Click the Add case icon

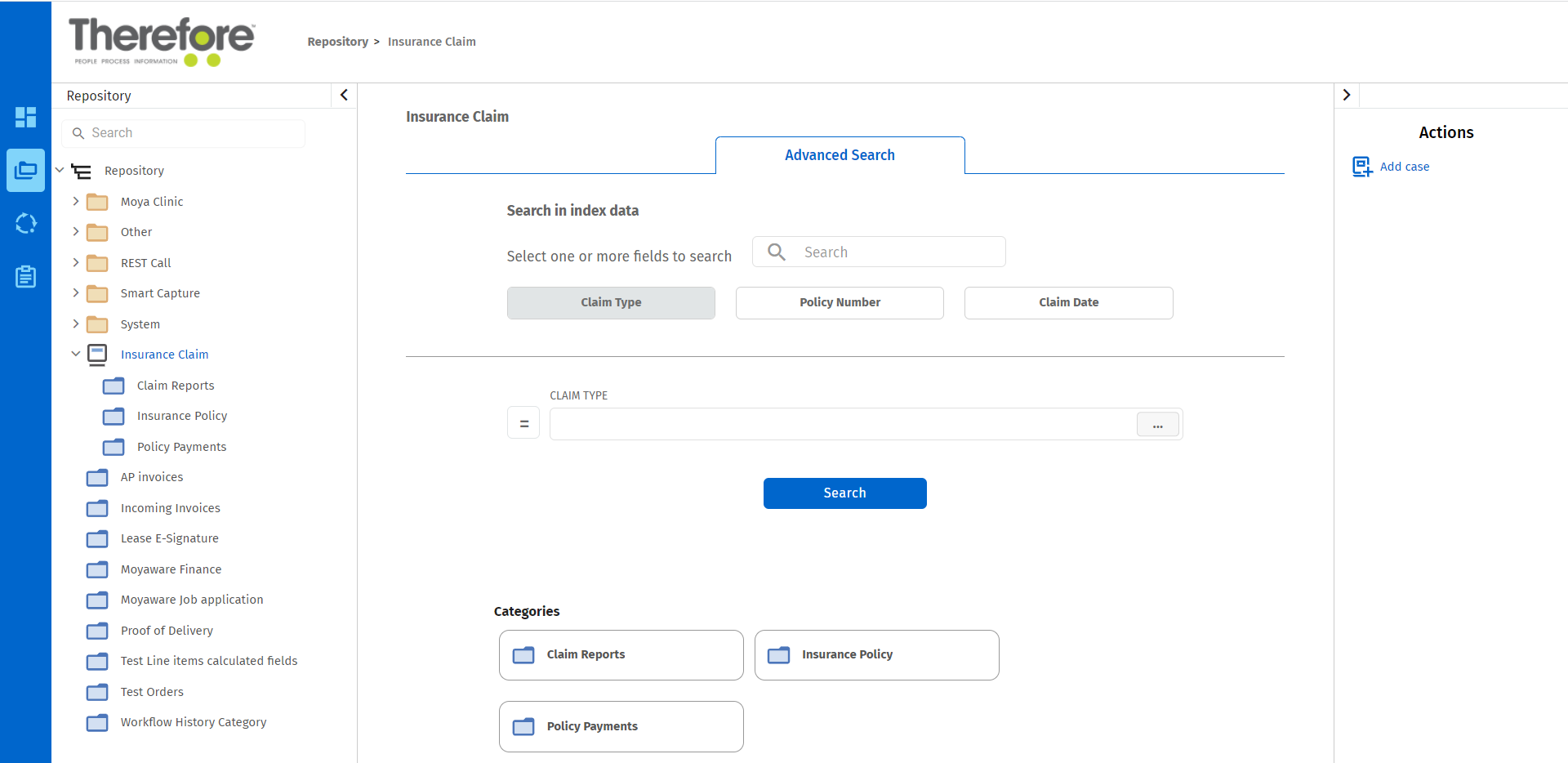(x=1361, y=167)
